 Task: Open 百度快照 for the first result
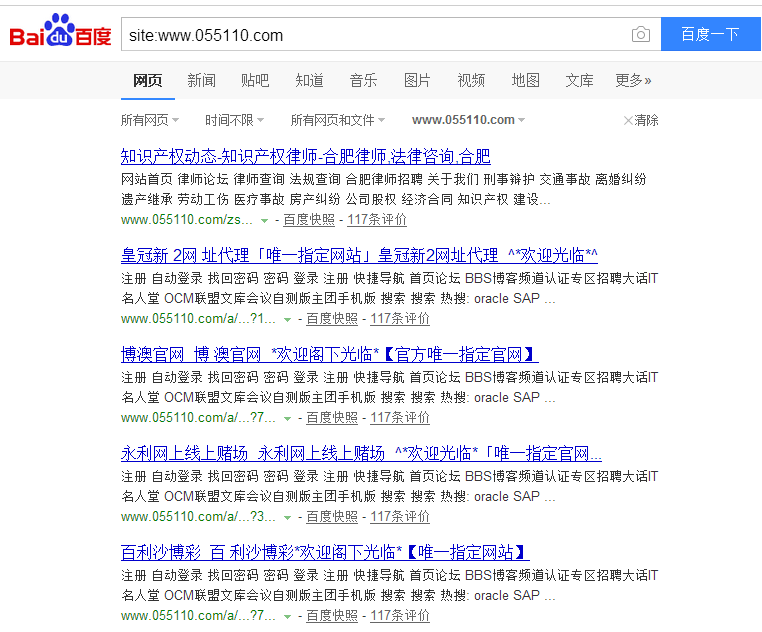308,220
